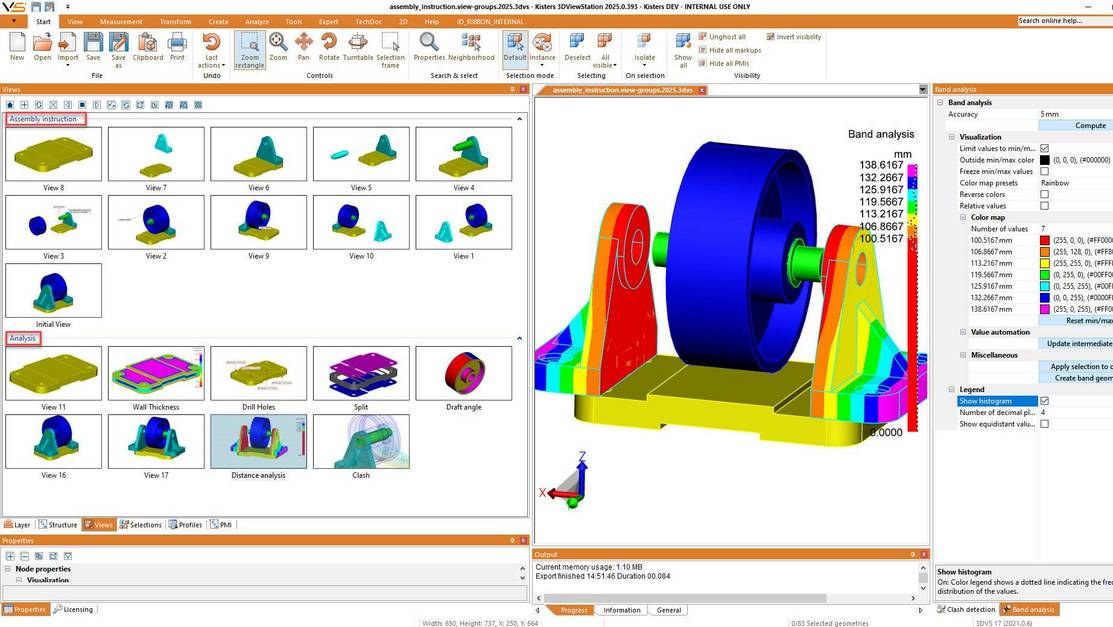Collapse the Value automation section
This screenshot has height=627, width=1113.
tap(963, 332)
